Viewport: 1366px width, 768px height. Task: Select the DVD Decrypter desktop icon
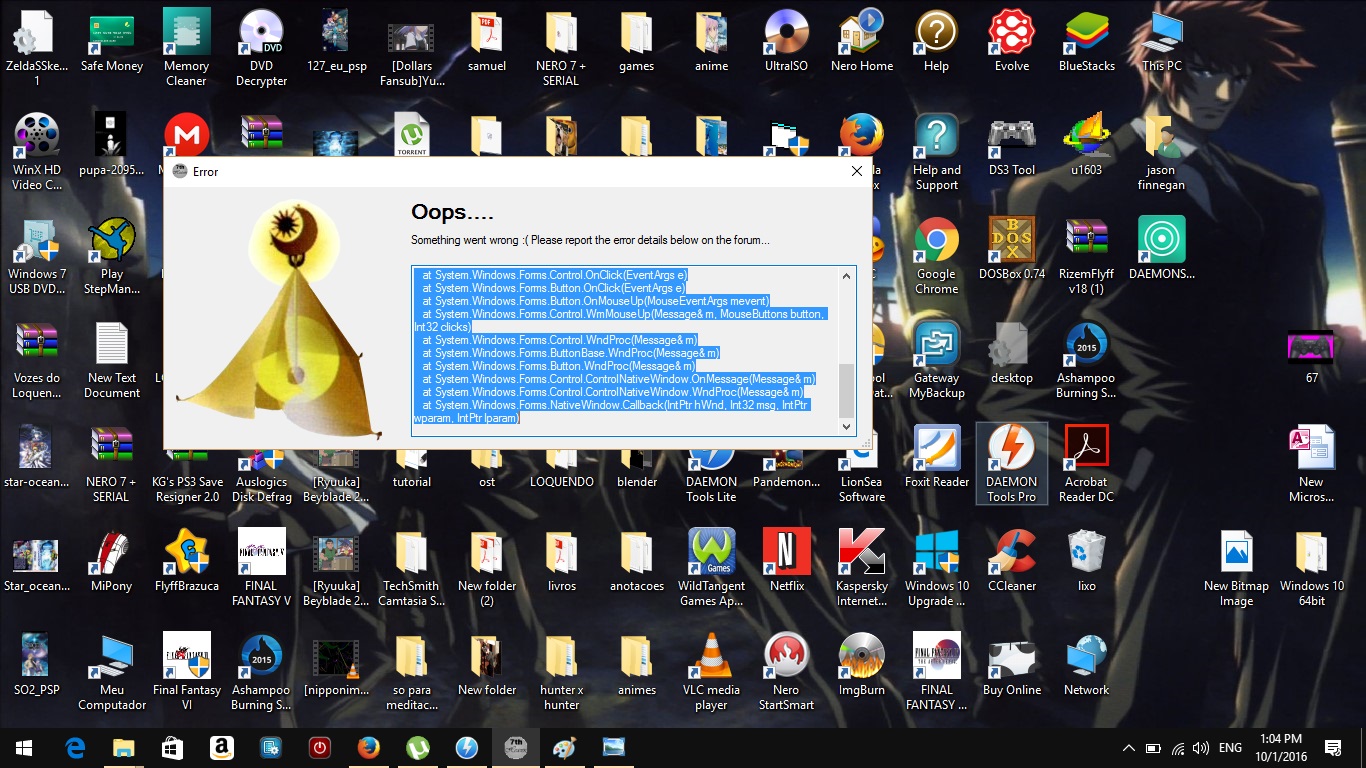(x=261, y=48)
